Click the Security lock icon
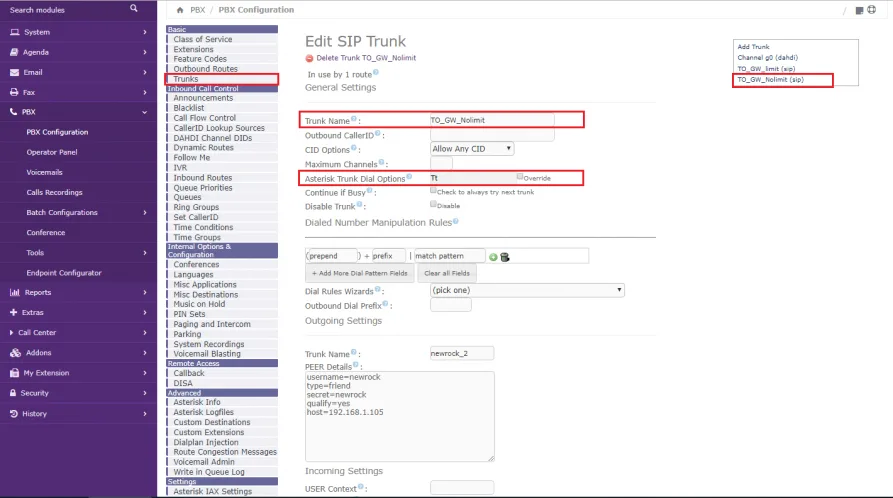The height and width of the screenshot is (498, 893). click(x=13, y=393)
